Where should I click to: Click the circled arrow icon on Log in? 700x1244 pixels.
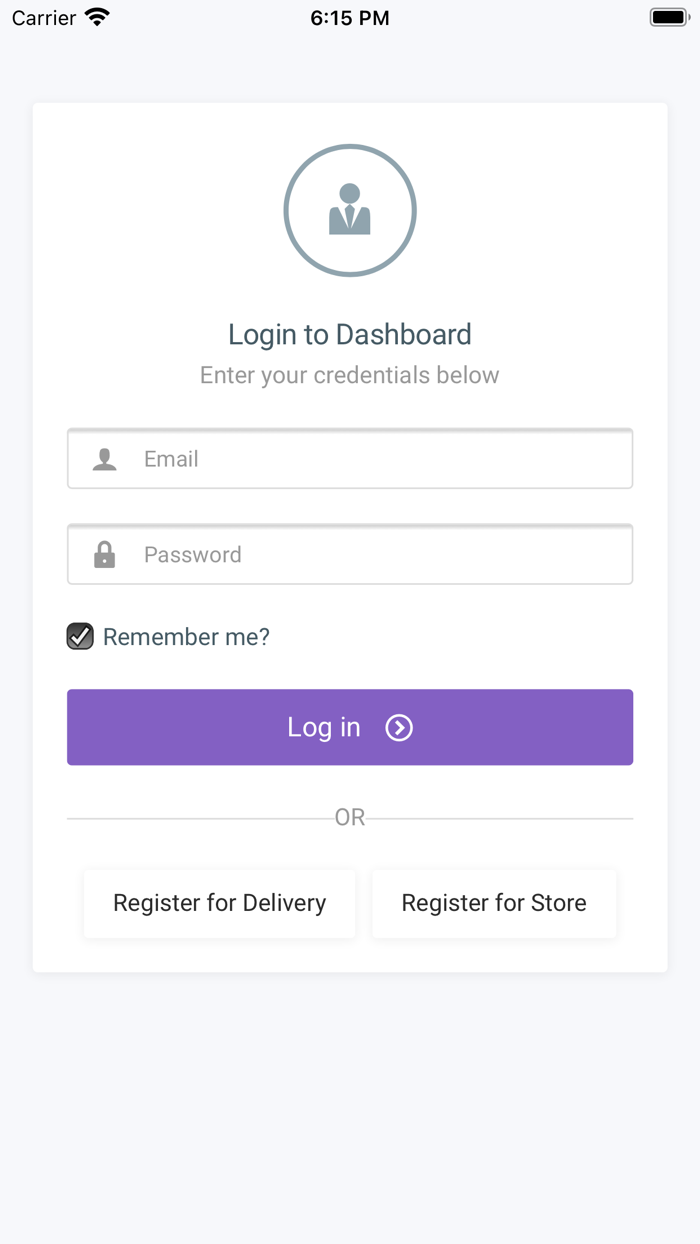pyautogui.click(x=399, y=728)
